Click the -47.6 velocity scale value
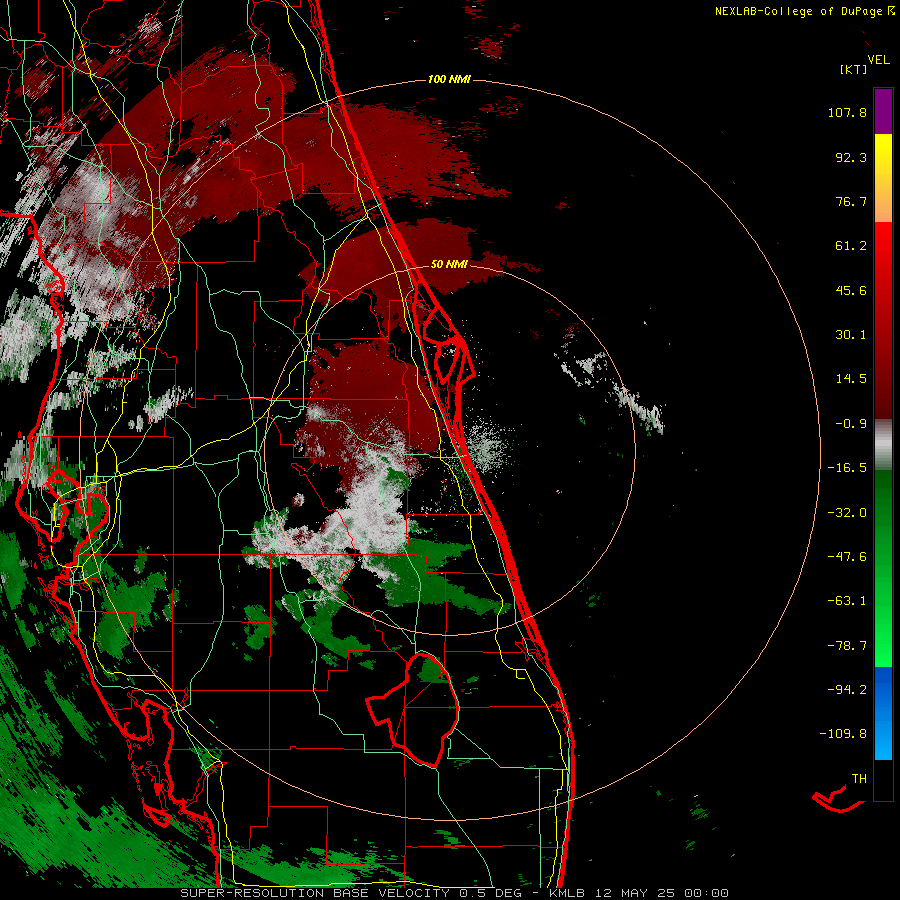 click(x=847, y=557)
